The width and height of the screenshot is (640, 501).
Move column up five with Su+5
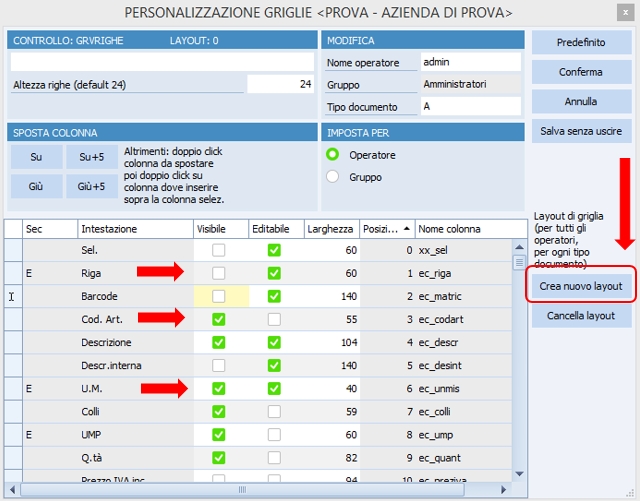pyautogui.click(x=92, y=157)
